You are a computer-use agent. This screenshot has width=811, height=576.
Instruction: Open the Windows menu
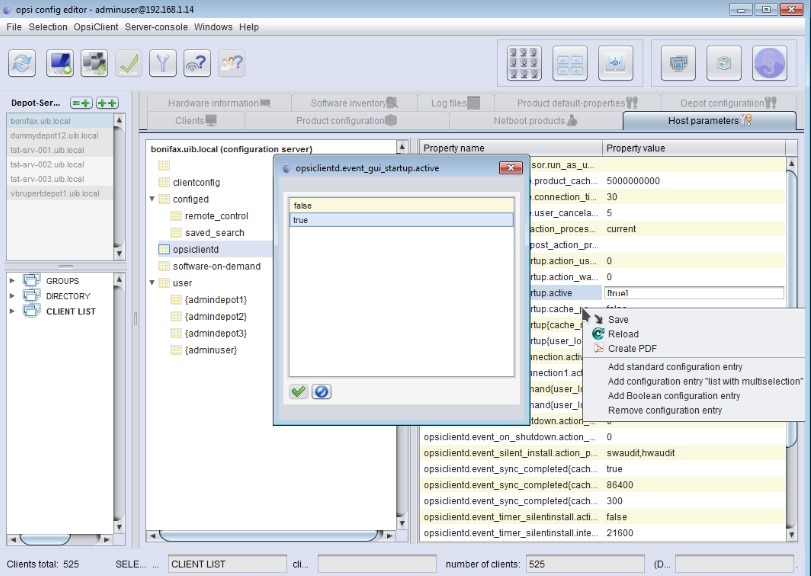(213, 27)
